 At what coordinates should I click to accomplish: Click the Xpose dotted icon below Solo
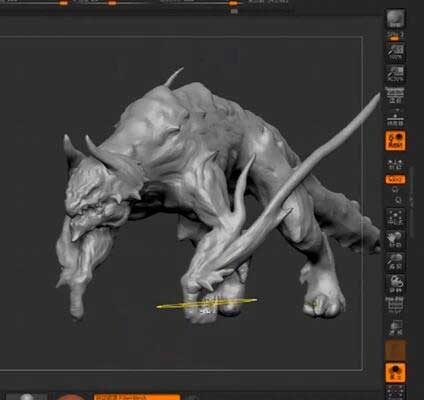click(395, 392)
